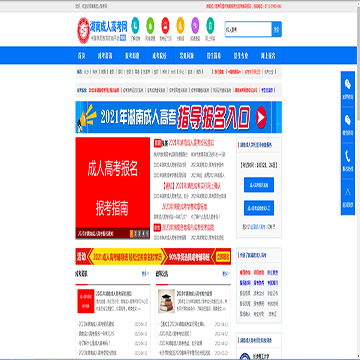This screenshot has width=360, height=360.
Task: Click the yellow button ending the red 活动 banner
Action: (223, 256)
